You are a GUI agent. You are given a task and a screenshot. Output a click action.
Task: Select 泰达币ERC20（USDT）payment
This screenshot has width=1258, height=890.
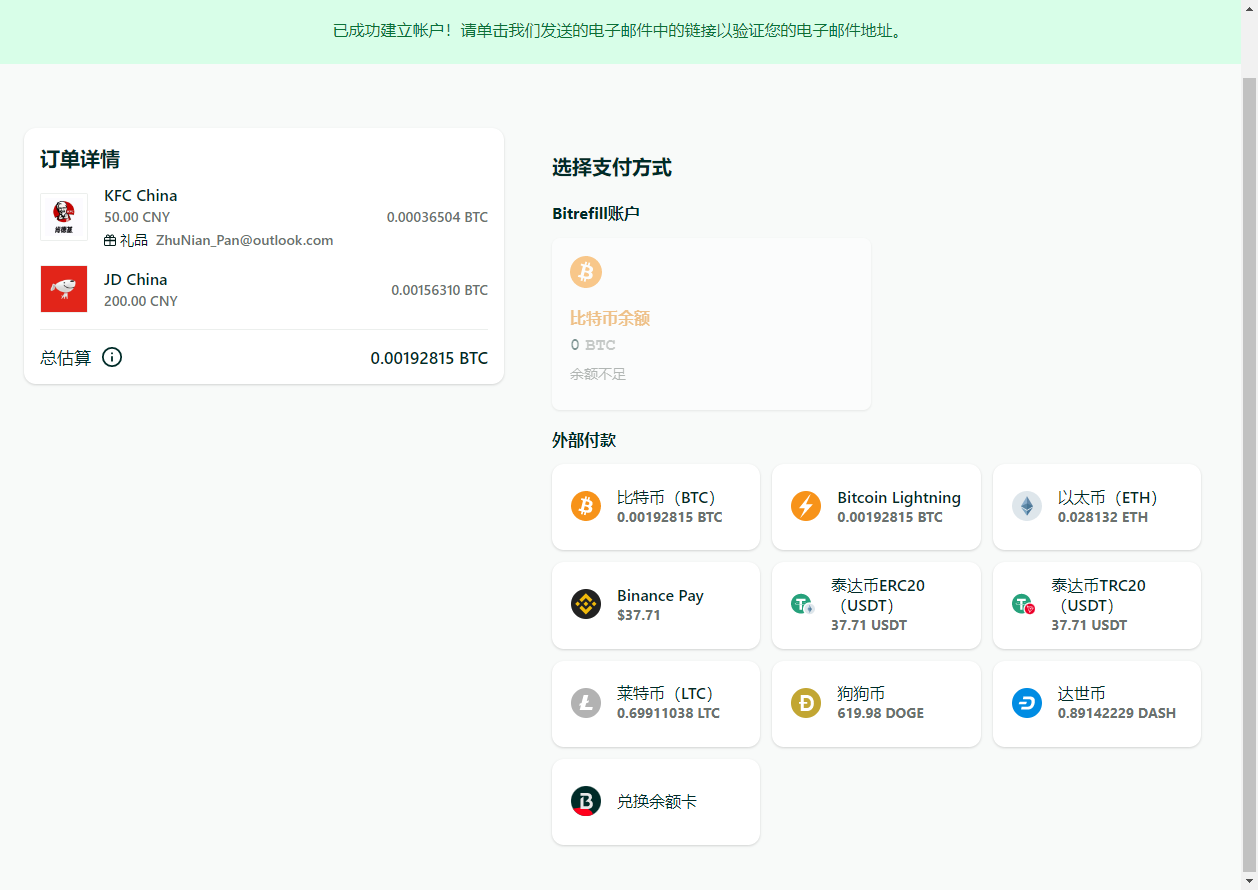pos(876,605)
